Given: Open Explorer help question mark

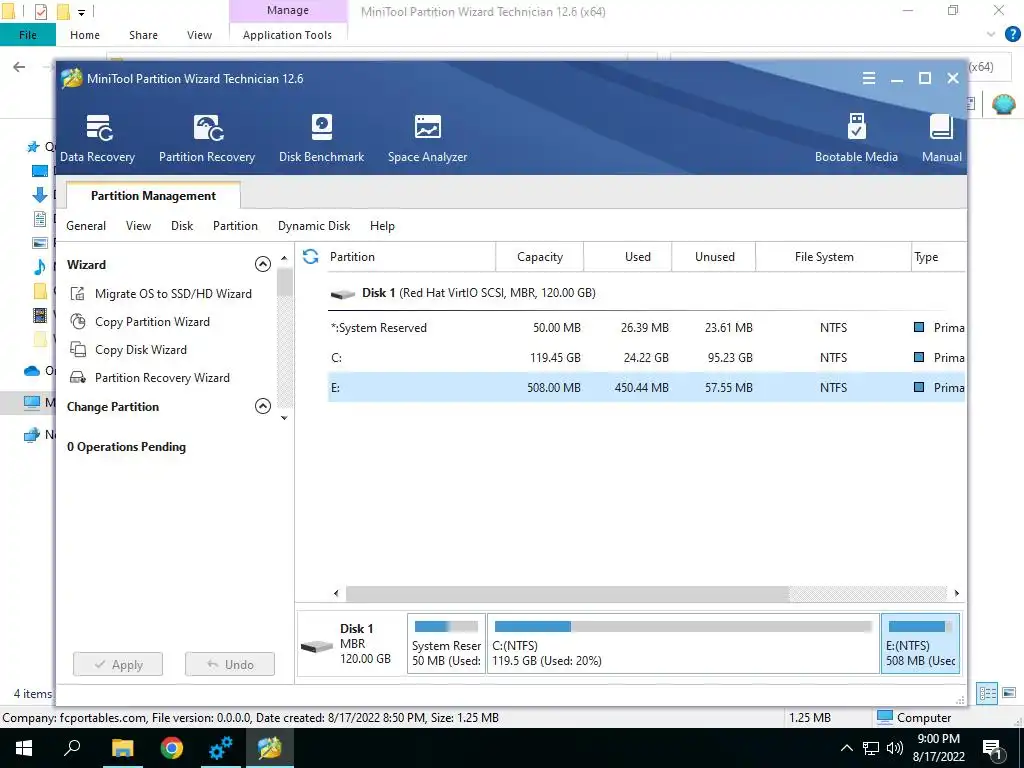Looking at the screenshot, I should (1012, 35).
